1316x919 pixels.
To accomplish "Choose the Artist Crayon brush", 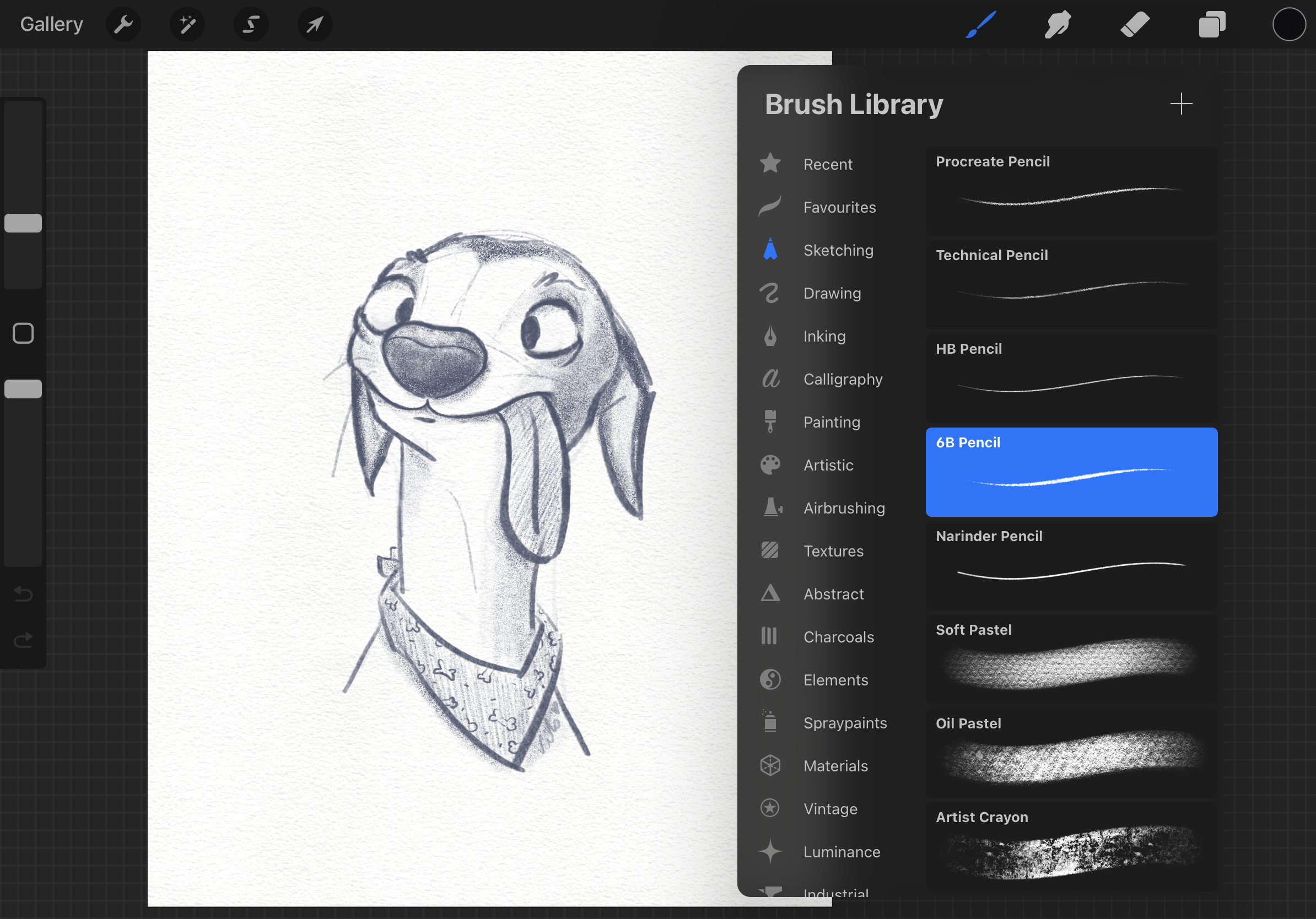I will pos(1071,847).
